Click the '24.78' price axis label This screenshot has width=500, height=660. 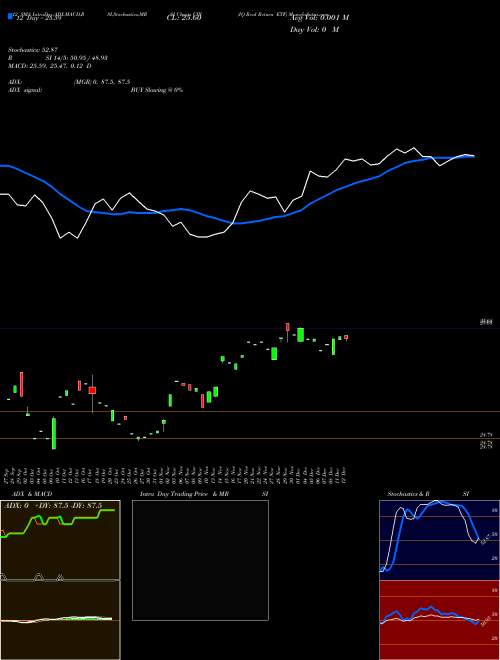tap(486, 434)
